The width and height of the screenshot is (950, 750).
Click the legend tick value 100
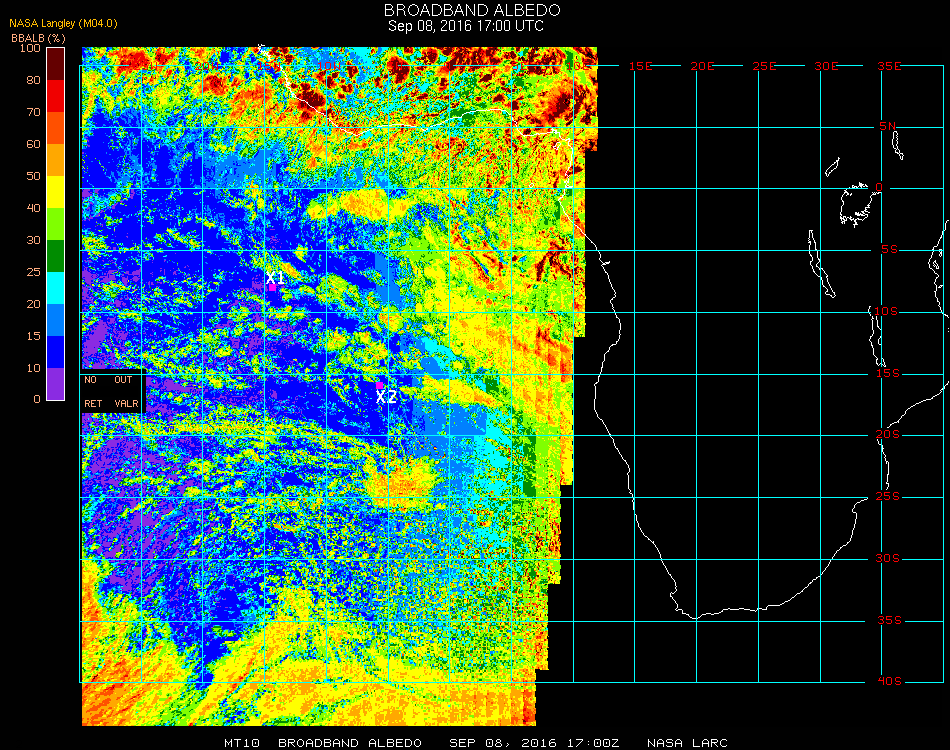tap(30, 48)
